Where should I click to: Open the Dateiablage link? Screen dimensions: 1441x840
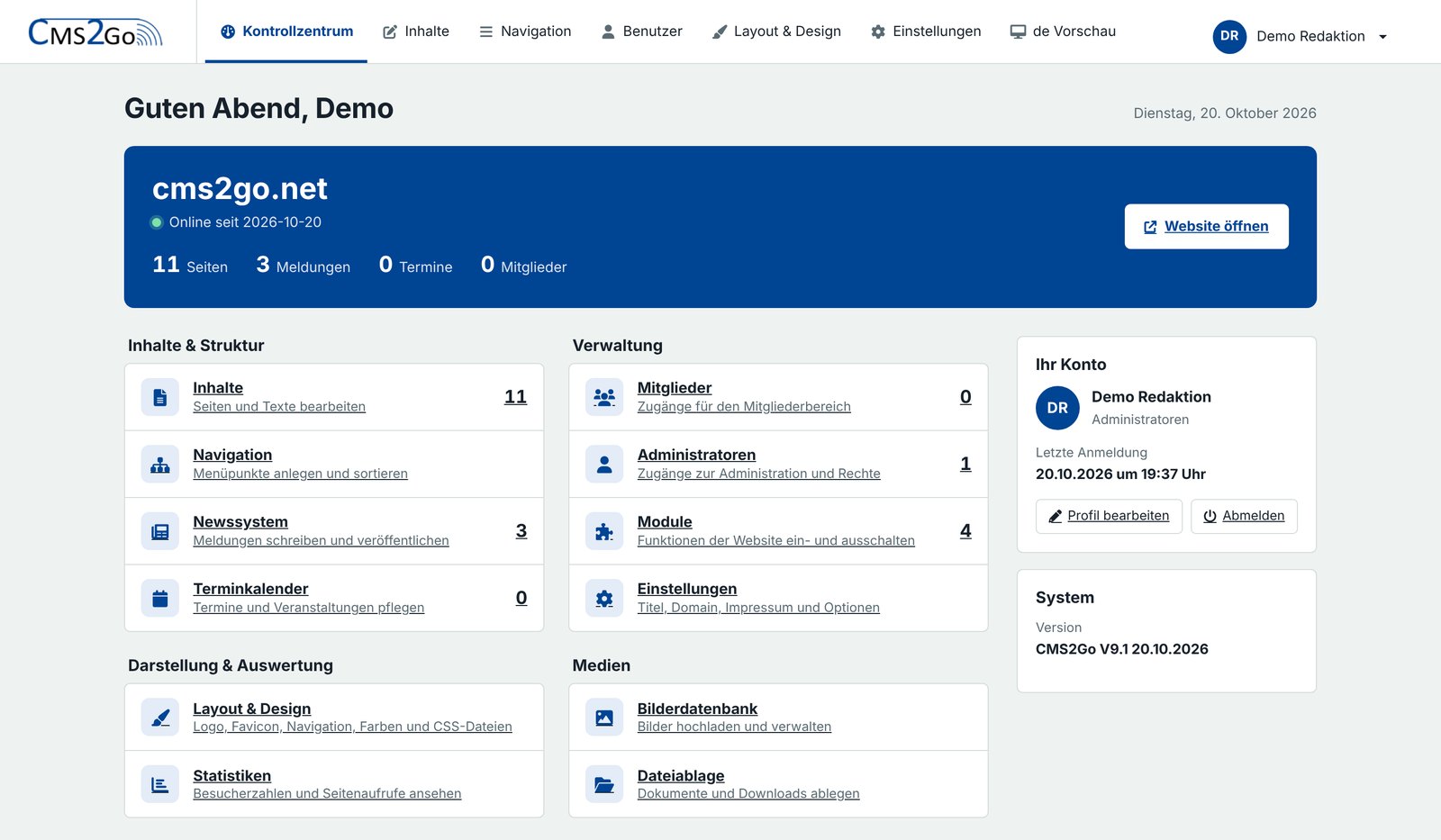(x=681, y=776)
